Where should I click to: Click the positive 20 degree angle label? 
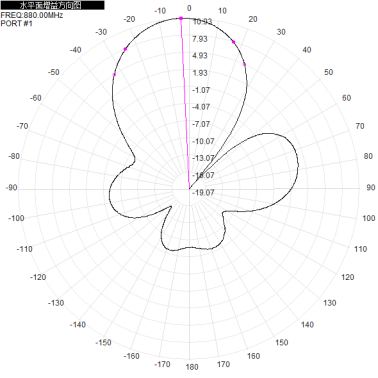click(253, 19)
